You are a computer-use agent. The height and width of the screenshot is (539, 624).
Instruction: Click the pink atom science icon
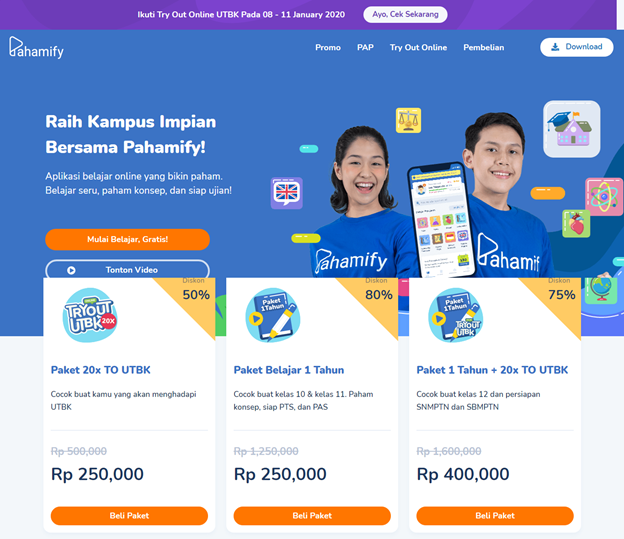click(604, 197)
